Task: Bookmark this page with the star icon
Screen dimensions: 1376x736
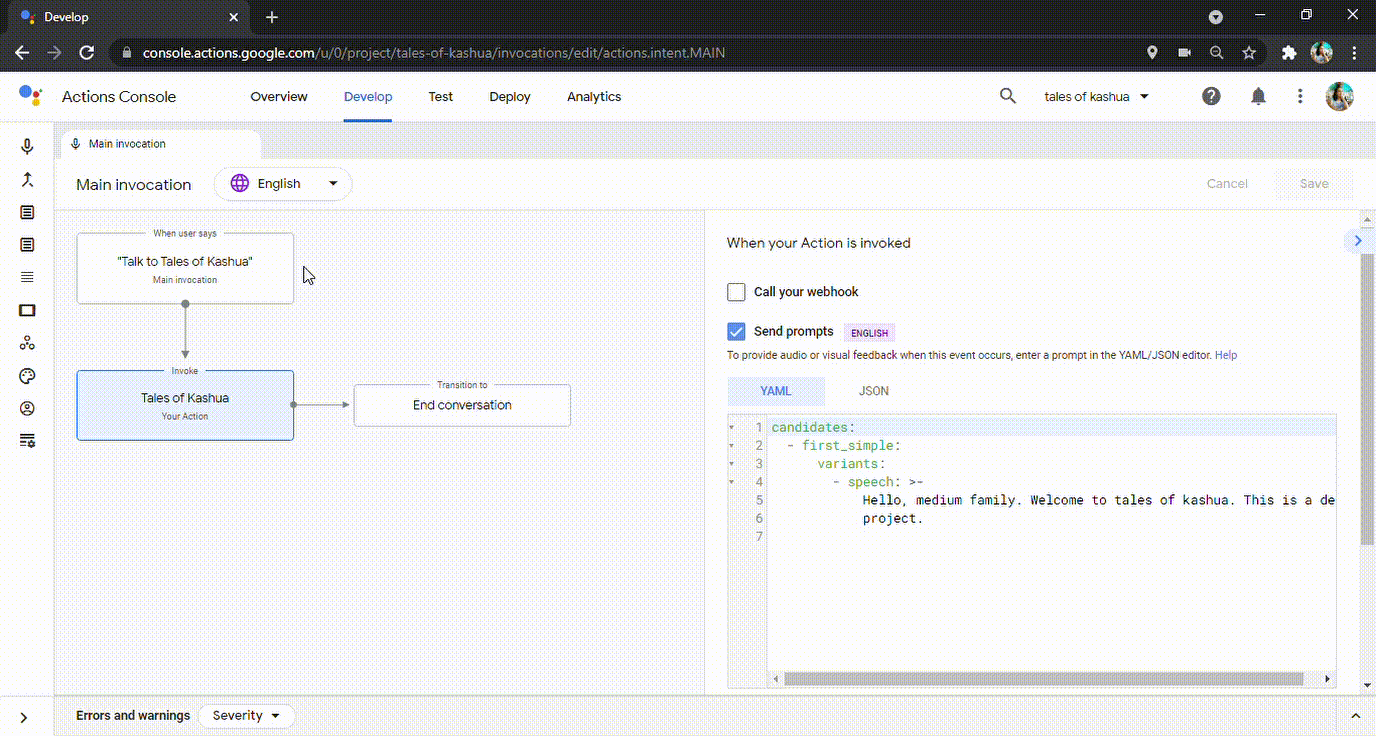Action: pos(1249,53)
